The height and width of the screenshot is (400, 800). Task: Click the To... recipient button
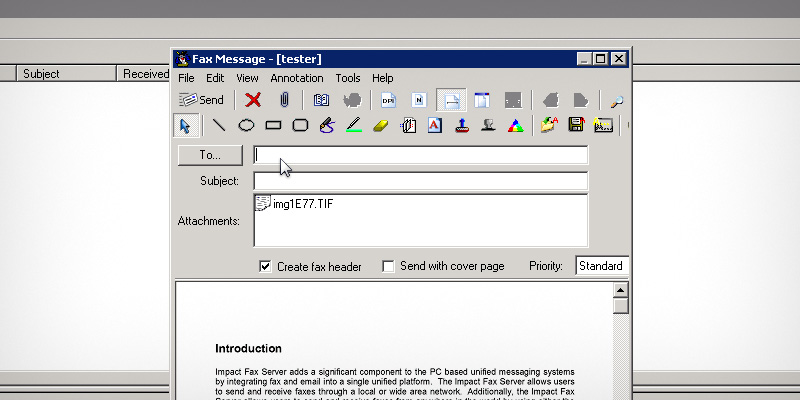[x=209, y=155]
